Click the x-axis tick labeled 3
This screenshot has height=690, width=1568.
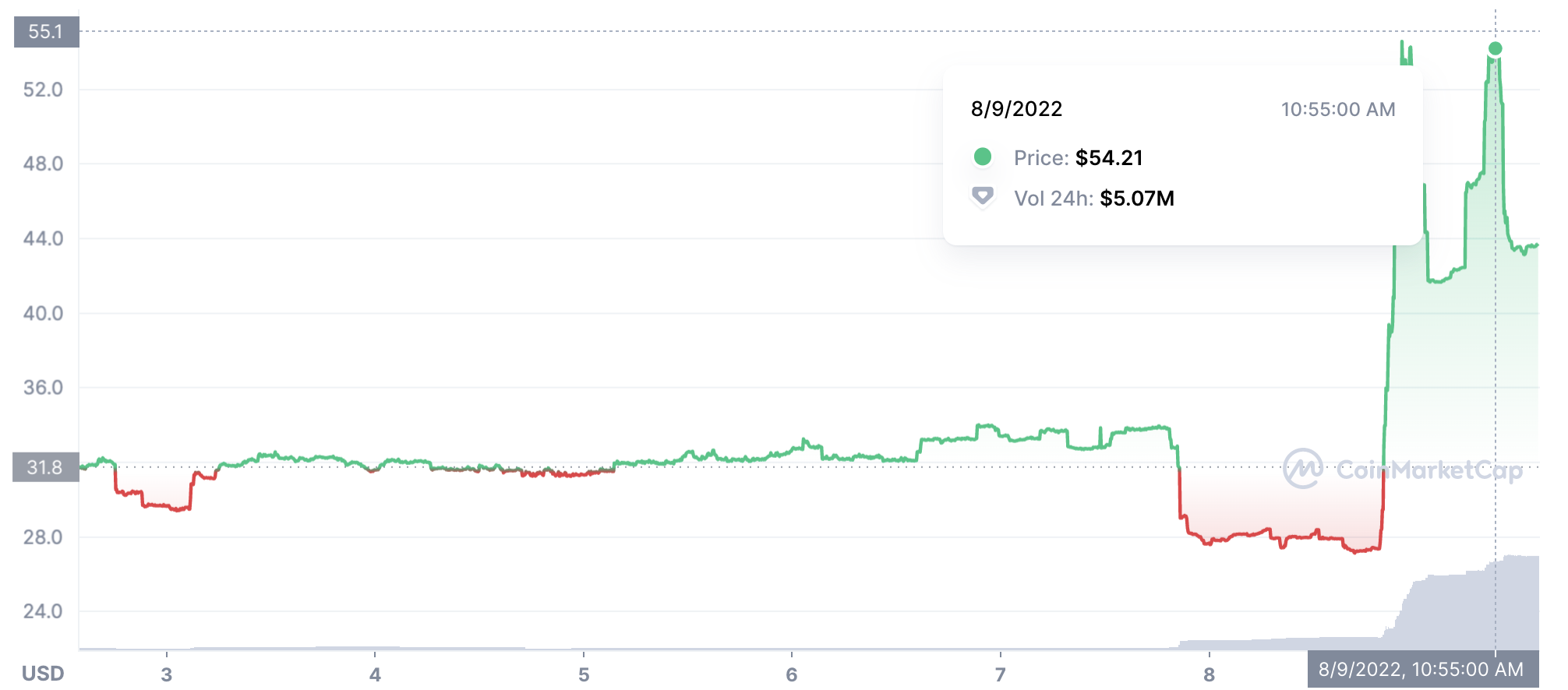[166, 674]
